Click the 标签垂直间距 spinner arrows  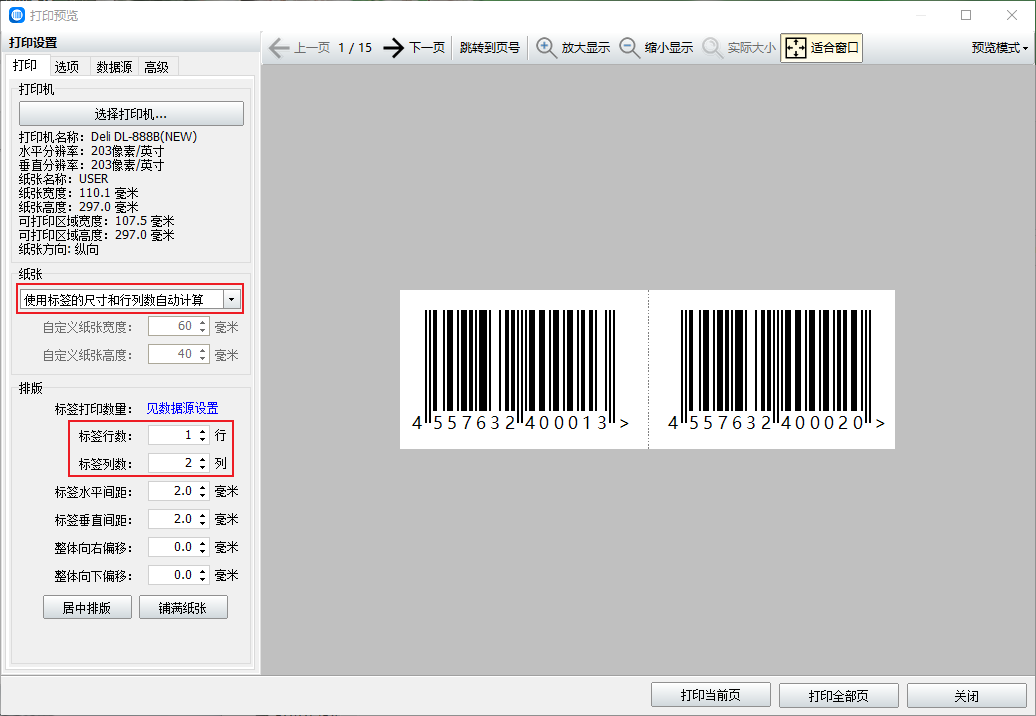point(203,519)
